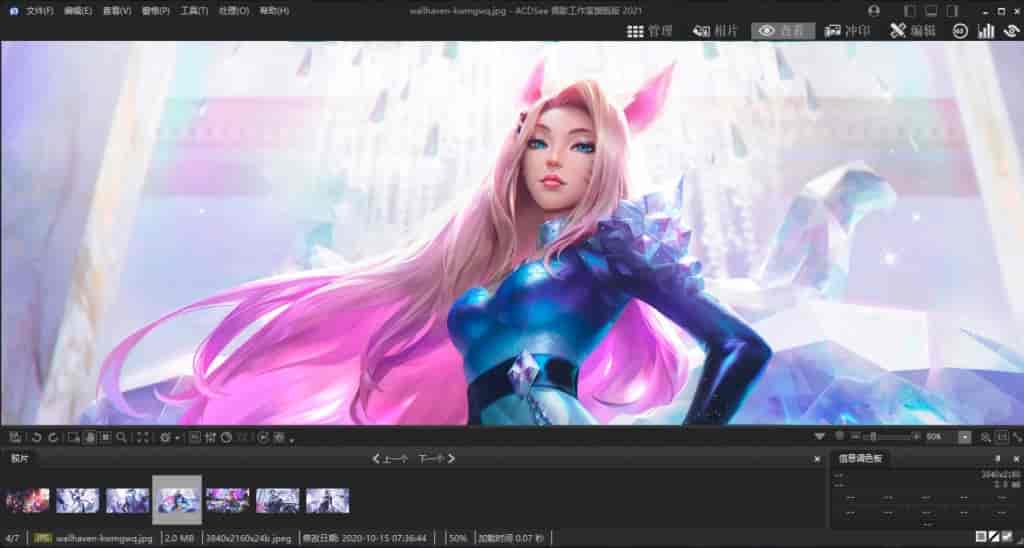Click the rotate left icon in bottom toolbar
The width and height of the screenshot is (1024, 548).
(36, 437)
